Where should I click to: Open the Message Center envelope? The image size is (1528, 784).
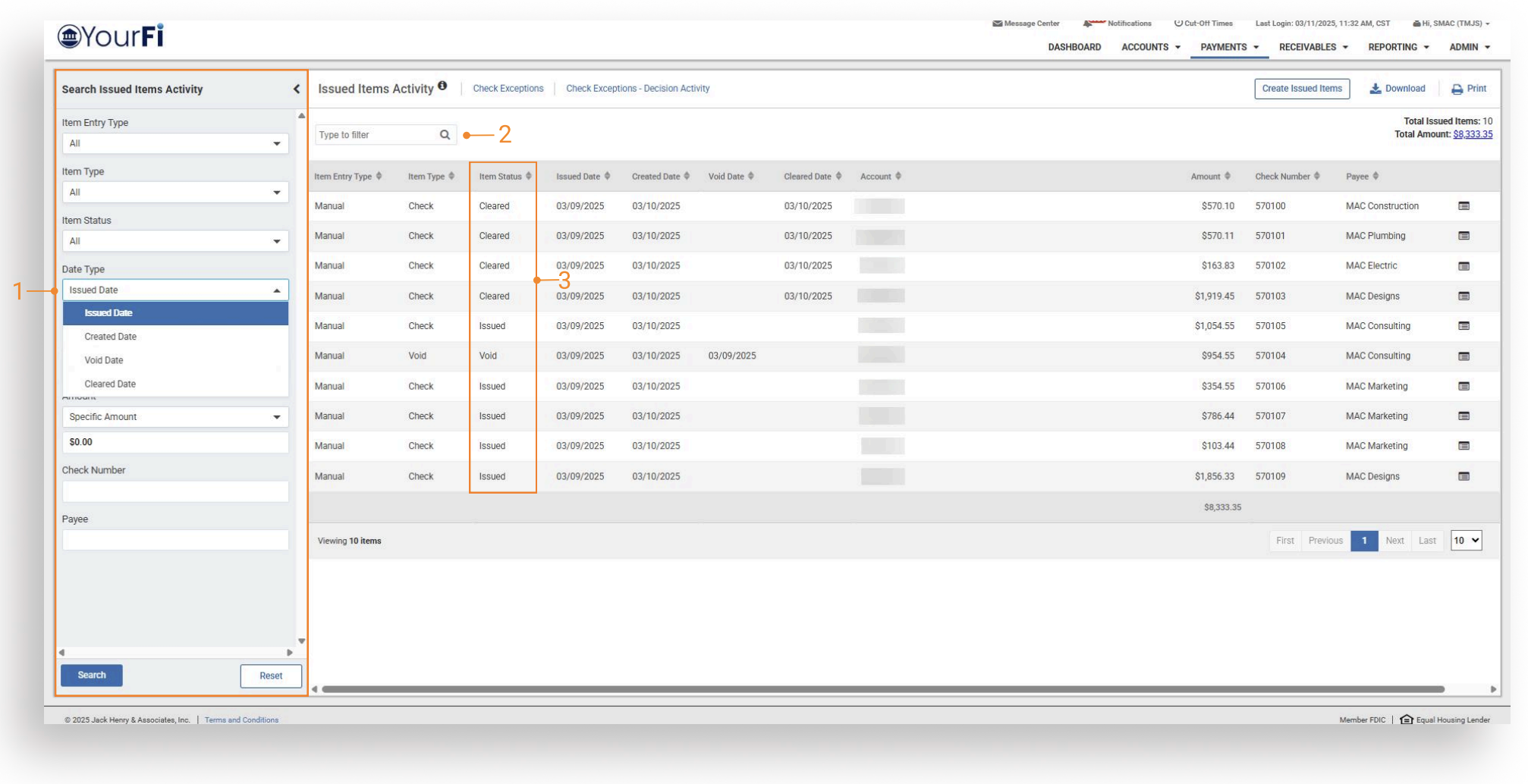coord(997,24)
